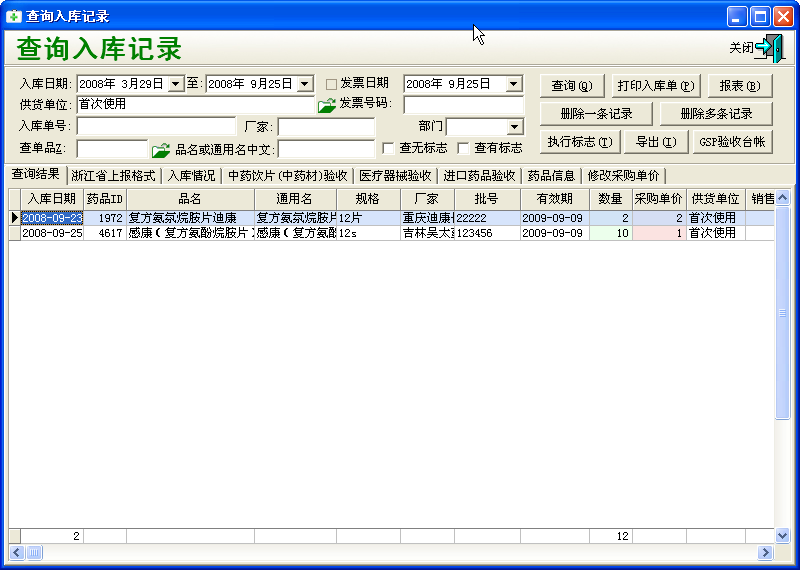This screenshot has width=800, height=570.
Task: Tick the 查有标志 checkbox
Action: pos(463,148)
